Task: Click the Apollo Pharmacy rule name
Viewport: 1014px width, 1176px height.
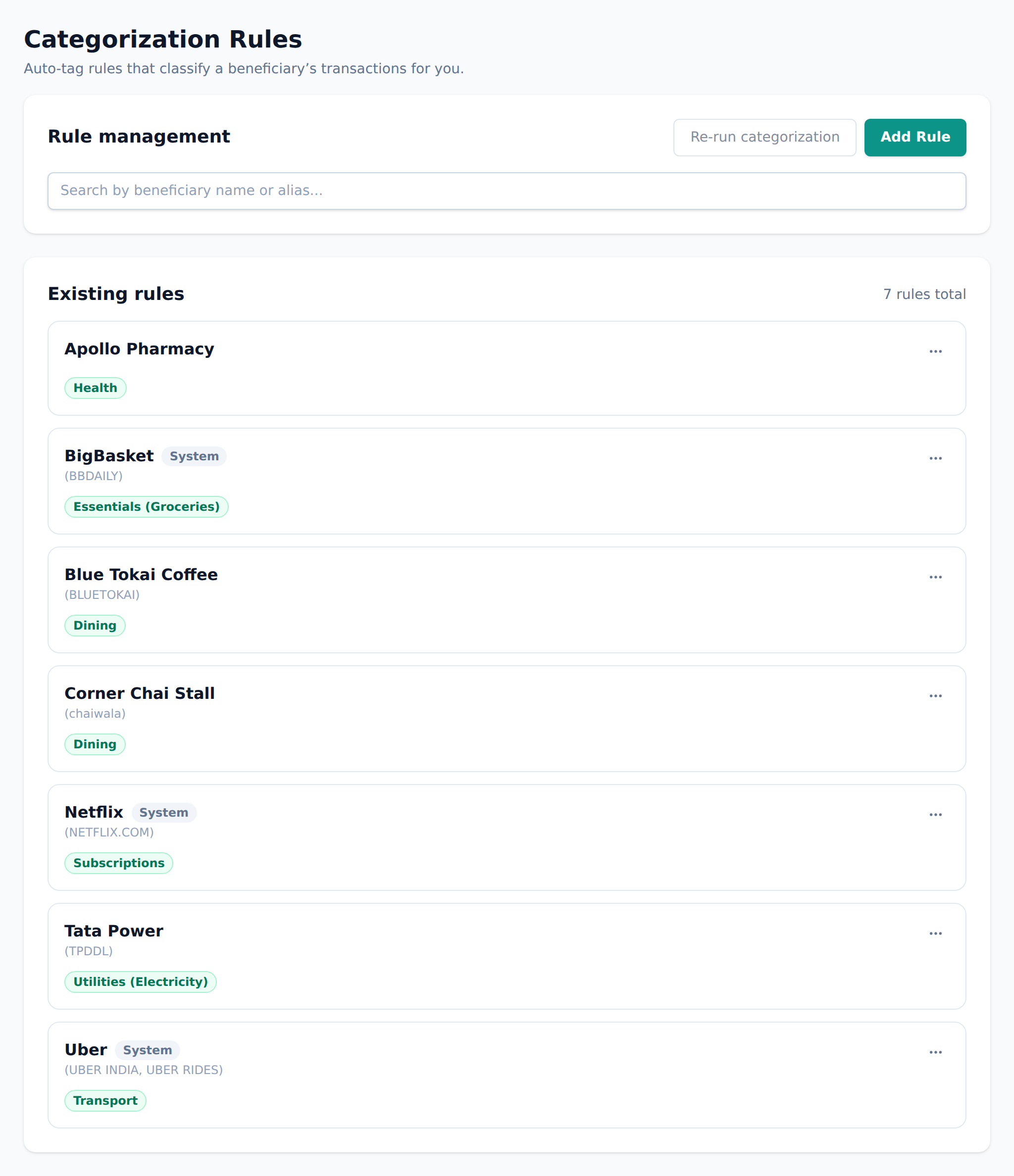Action: [x=140, y=349]
